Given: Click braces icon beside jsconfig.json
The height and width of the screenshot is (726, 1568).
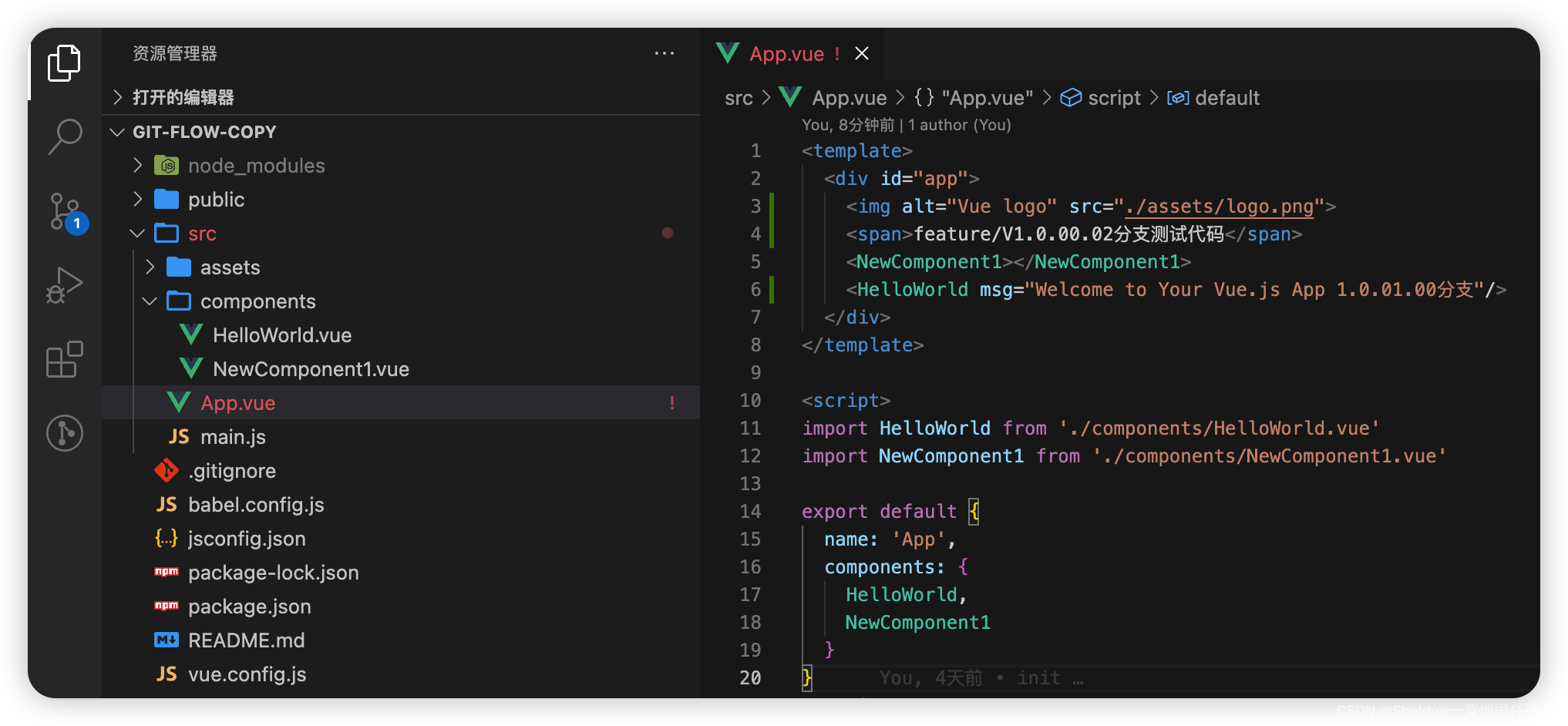Looking at the screenshot, I should (x=167, y=538).
